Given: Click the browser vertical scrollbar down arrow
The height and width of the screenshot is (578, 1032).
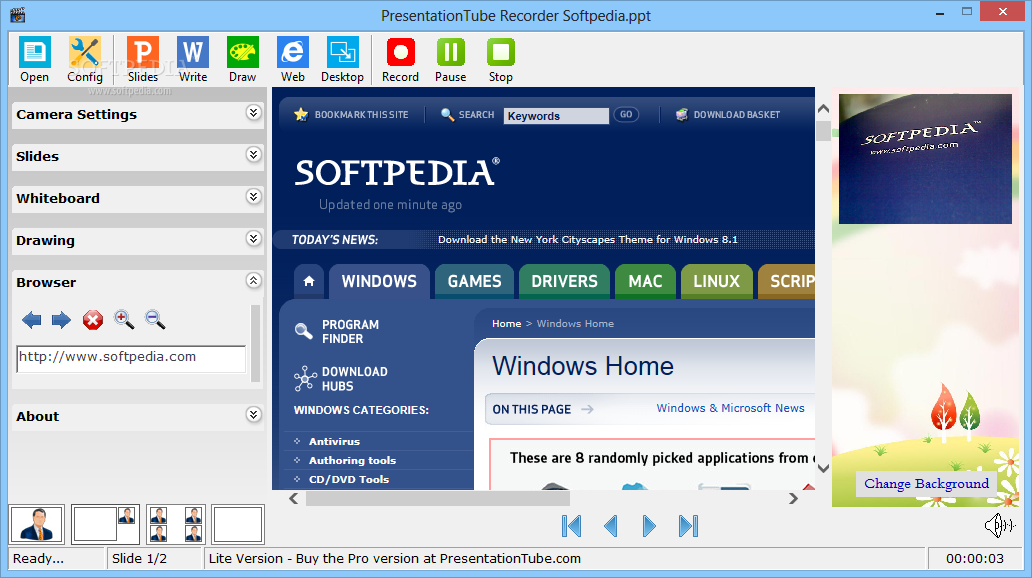Looking at the screenshot, I should pyautogui.click(x=823, y=468).
